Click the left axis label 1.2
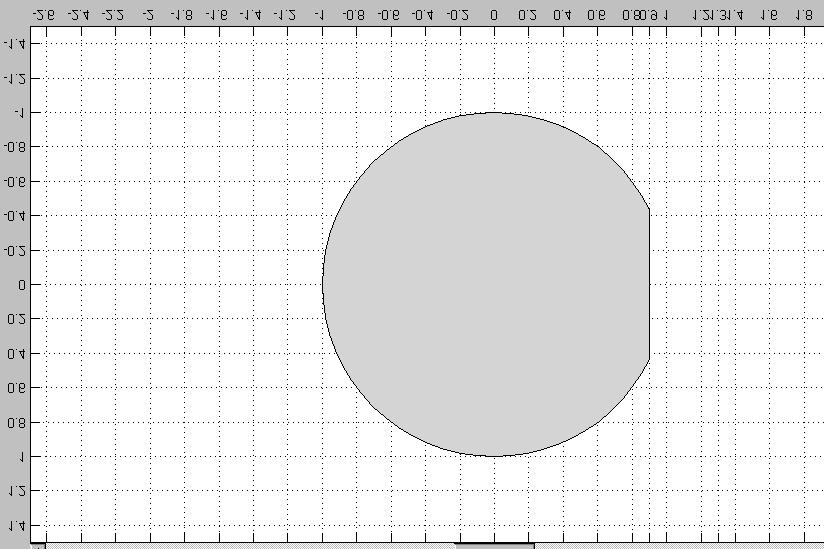 click(16, 491)
